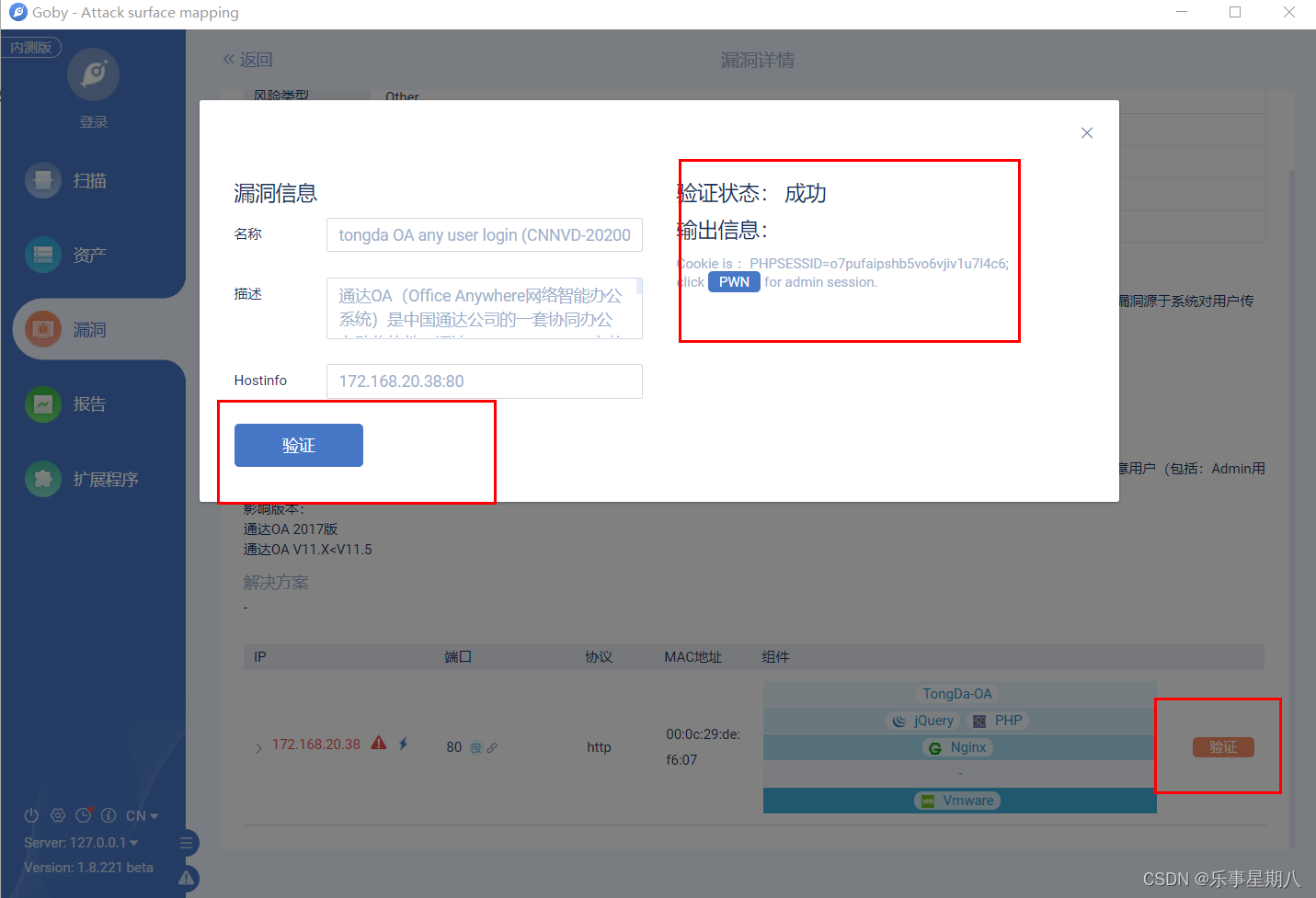The height and width of the screenshot is (898, 1316).
Task: Click the TongDa-OA component tag
Action: pos(957,694)
